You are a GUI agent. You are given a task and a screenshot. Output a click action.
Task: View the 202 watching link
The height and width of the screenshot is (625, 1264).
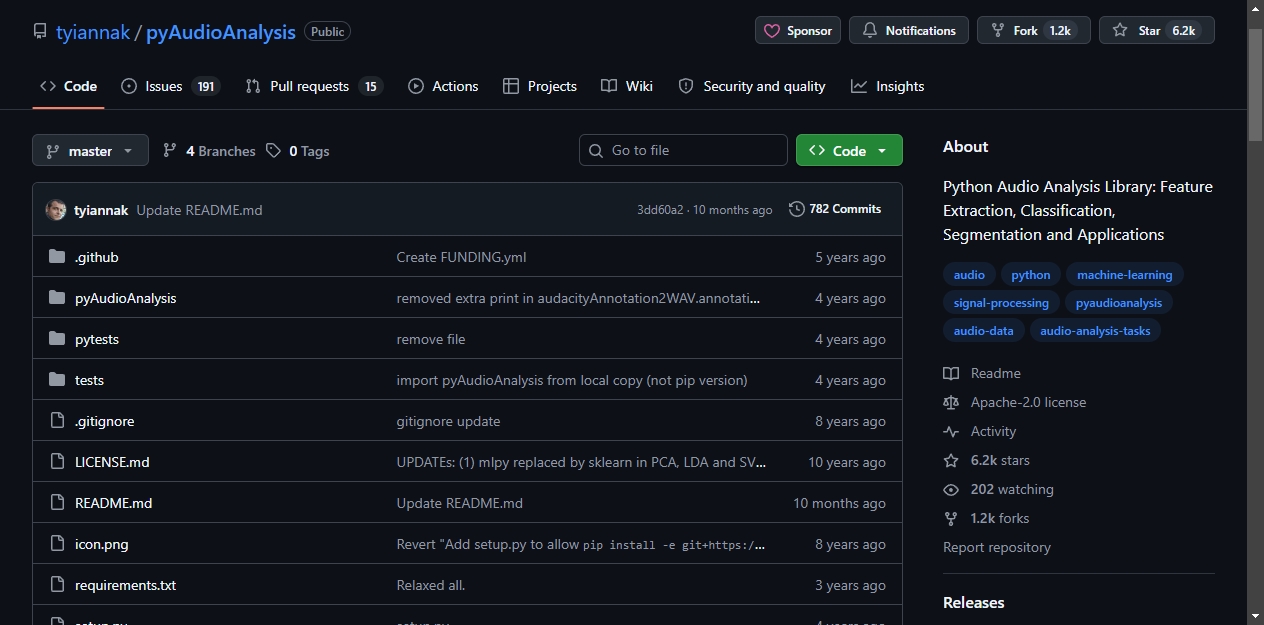(x=998, y=489)
